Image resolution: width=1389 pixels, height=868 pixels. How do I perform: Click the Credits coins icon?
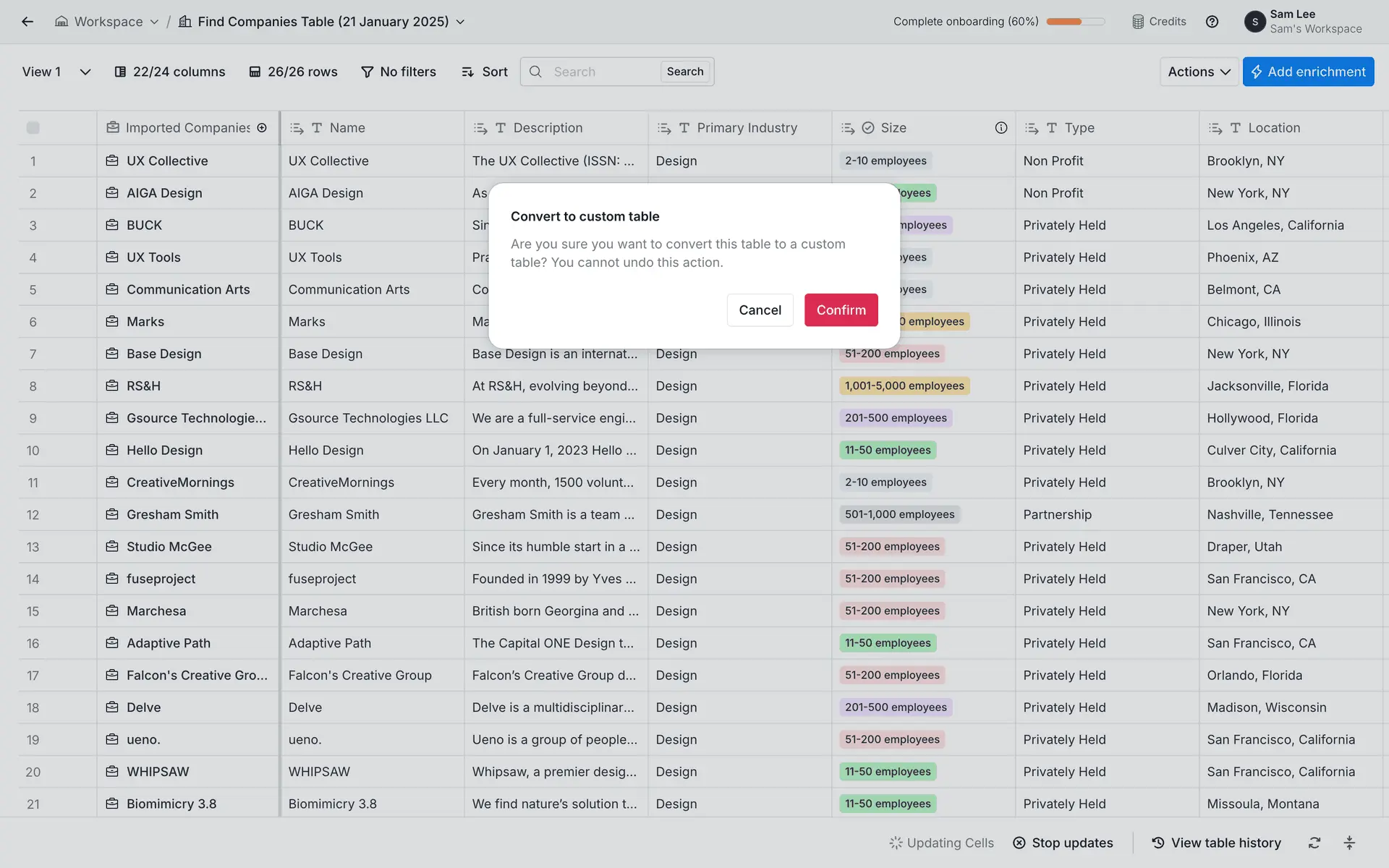[1138, 22]
